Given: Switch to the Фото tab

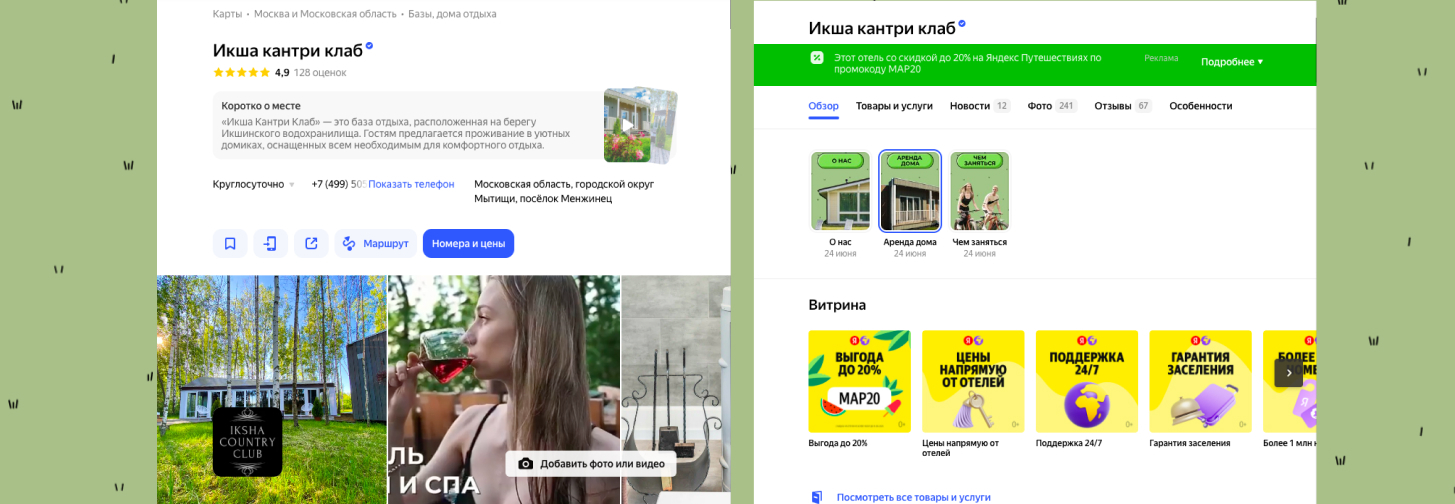Looking at the screenshot, I should 1052,106.
